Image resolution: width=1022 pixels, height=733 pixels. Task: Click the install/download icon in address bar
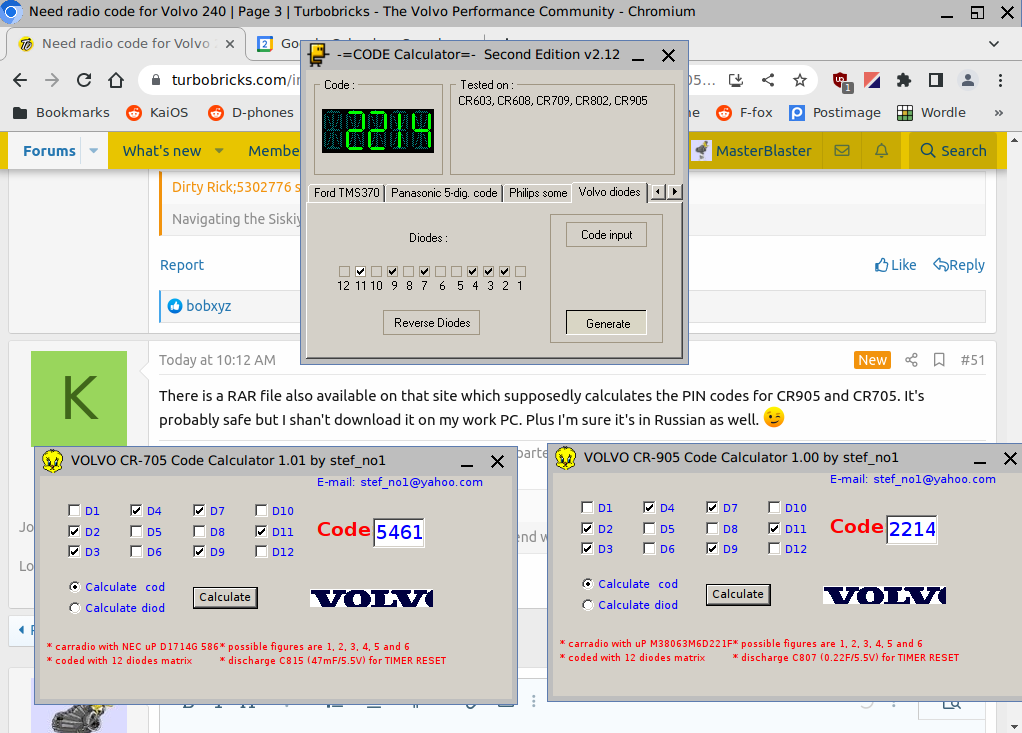pos(736,80)
